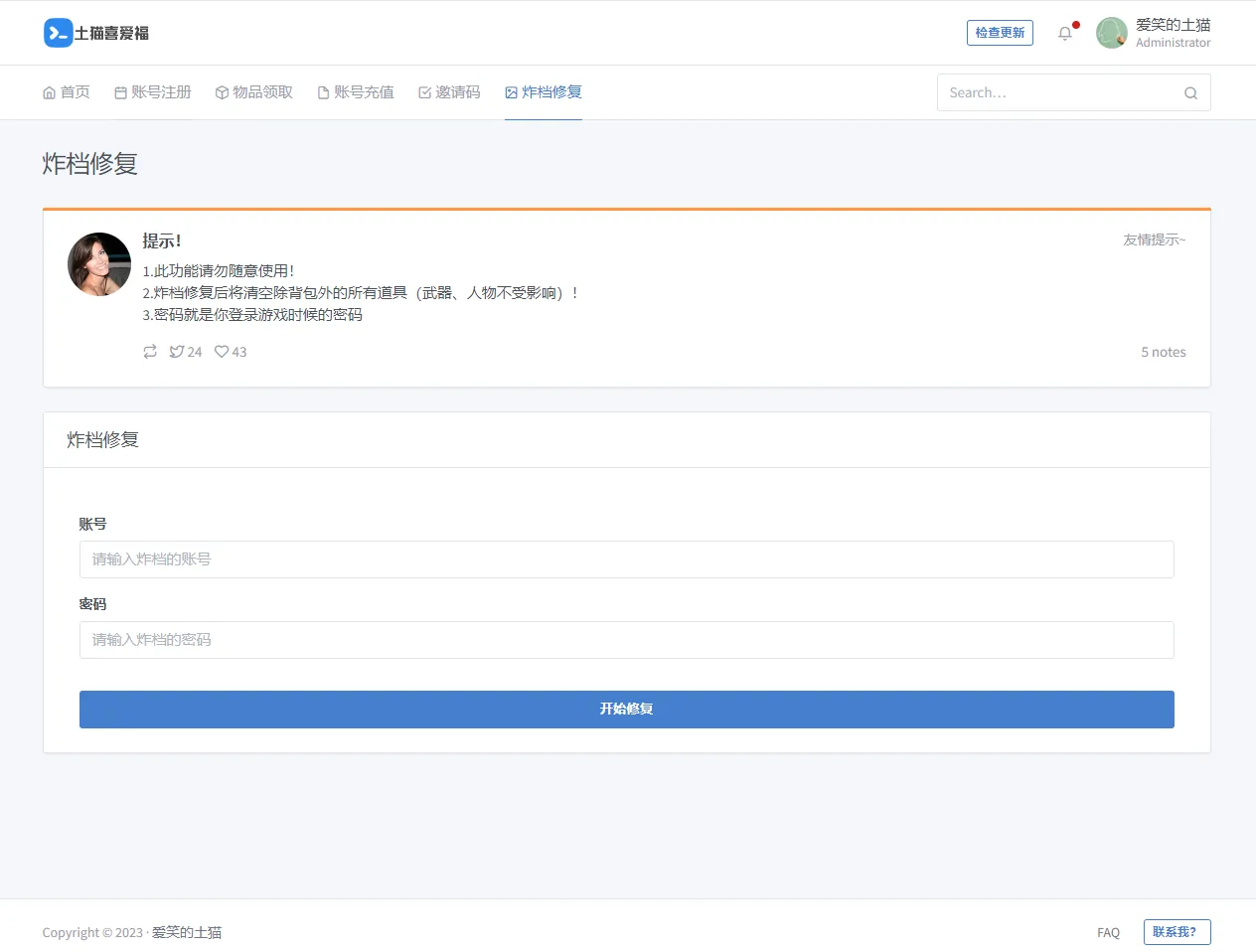Switch to the 物品领取 tab

point(254,92)
